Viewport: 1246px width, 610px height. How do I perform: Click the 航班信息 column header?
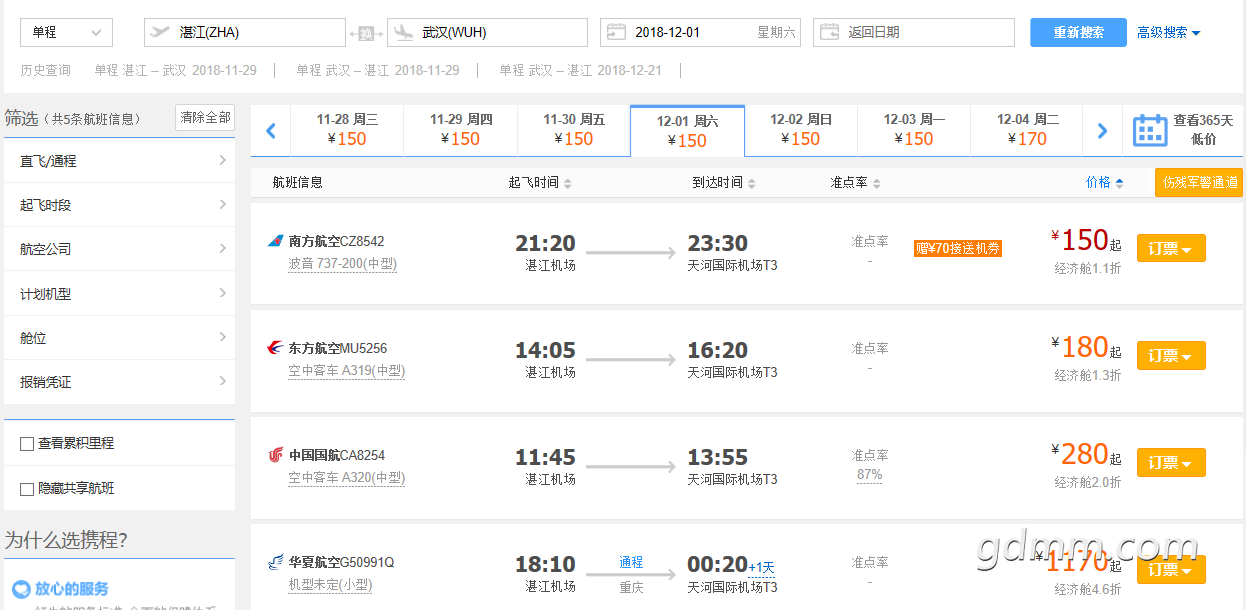pyautogui.click(x=298, y=183)
